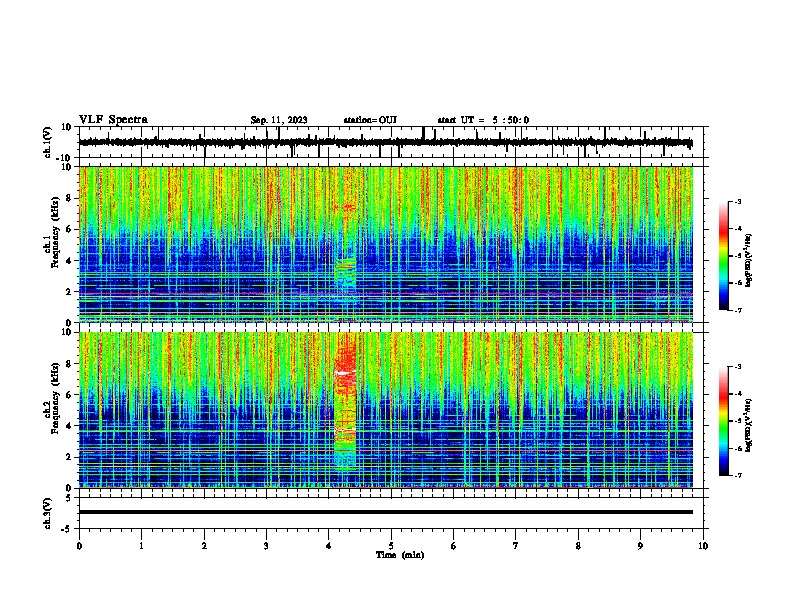Viewport: 792px width, 612px height.
Task: Click the green burst patch in ch.1 spectrogram
Action: point(346,275)
